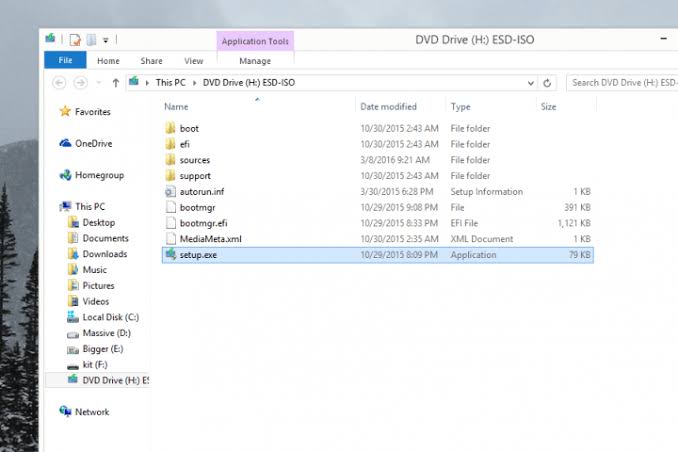Click the Properties icon in quick access toolbar
The image size is (678, 452).
click(75, 40)
